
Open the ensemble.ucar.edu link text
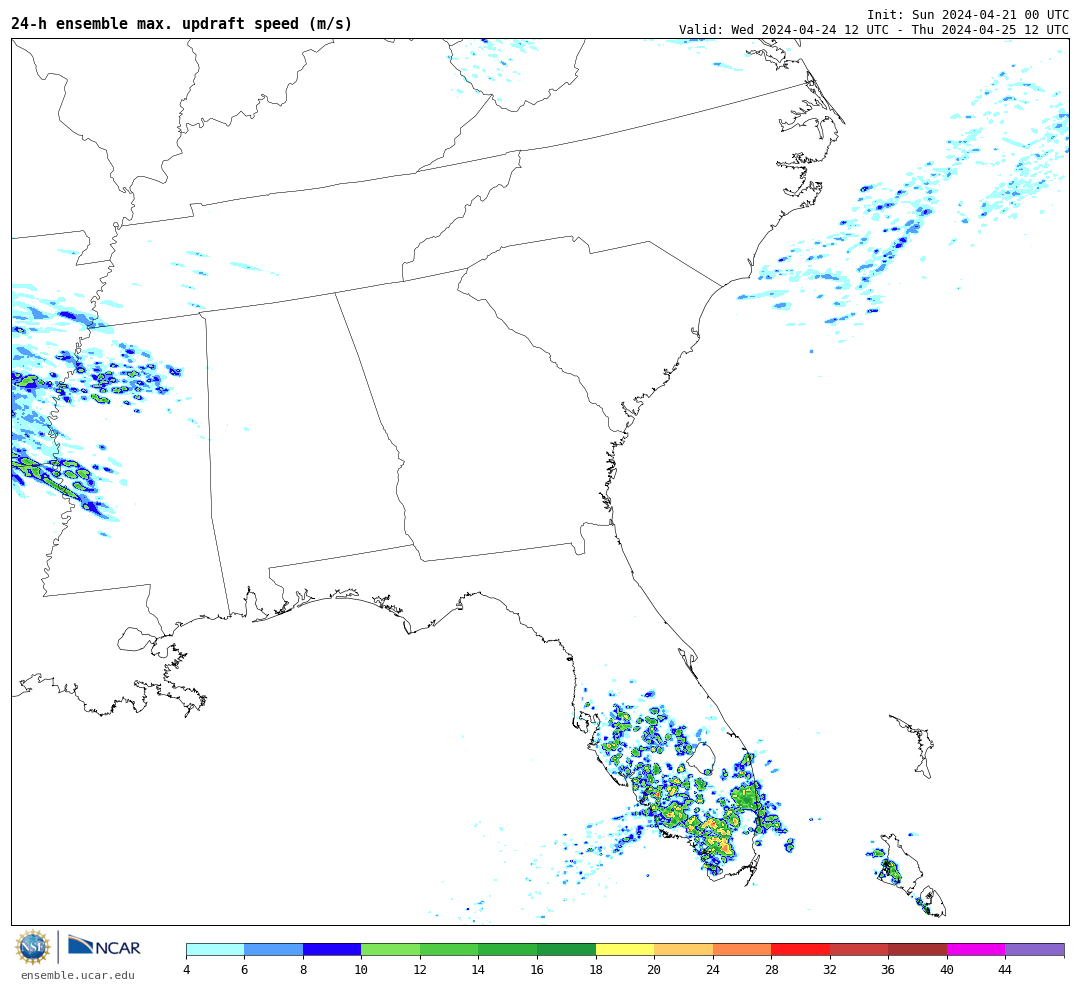78,975
